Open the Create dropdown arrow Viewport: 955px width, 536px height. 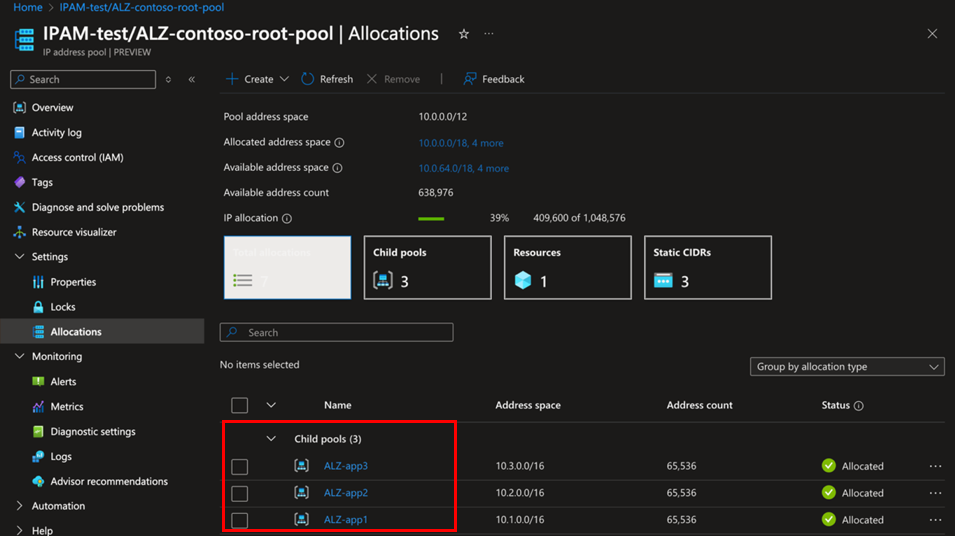tap(284, 79)
